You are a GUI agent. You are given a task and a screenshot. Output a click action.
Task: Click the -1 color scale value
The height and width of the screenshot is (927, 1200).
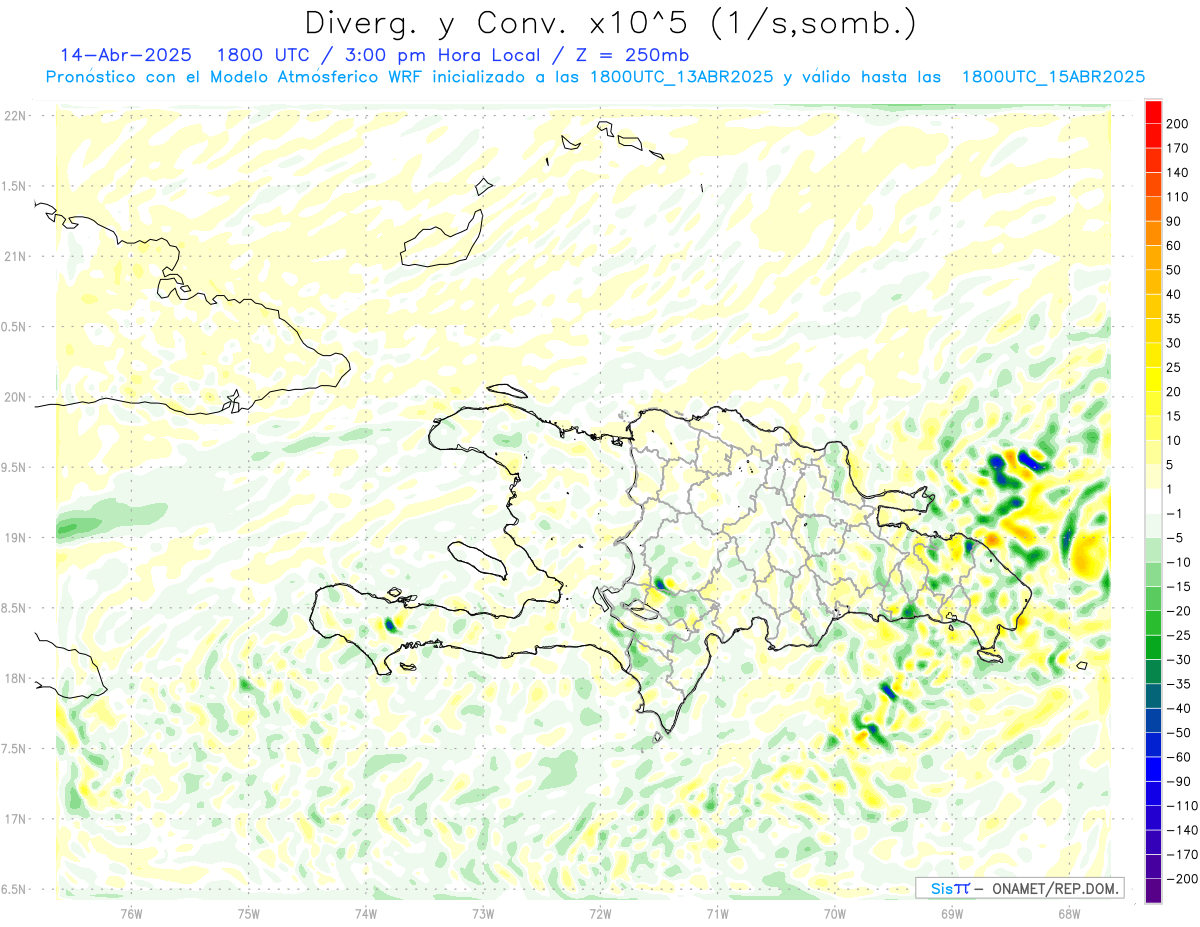[x=1175, y=514]
